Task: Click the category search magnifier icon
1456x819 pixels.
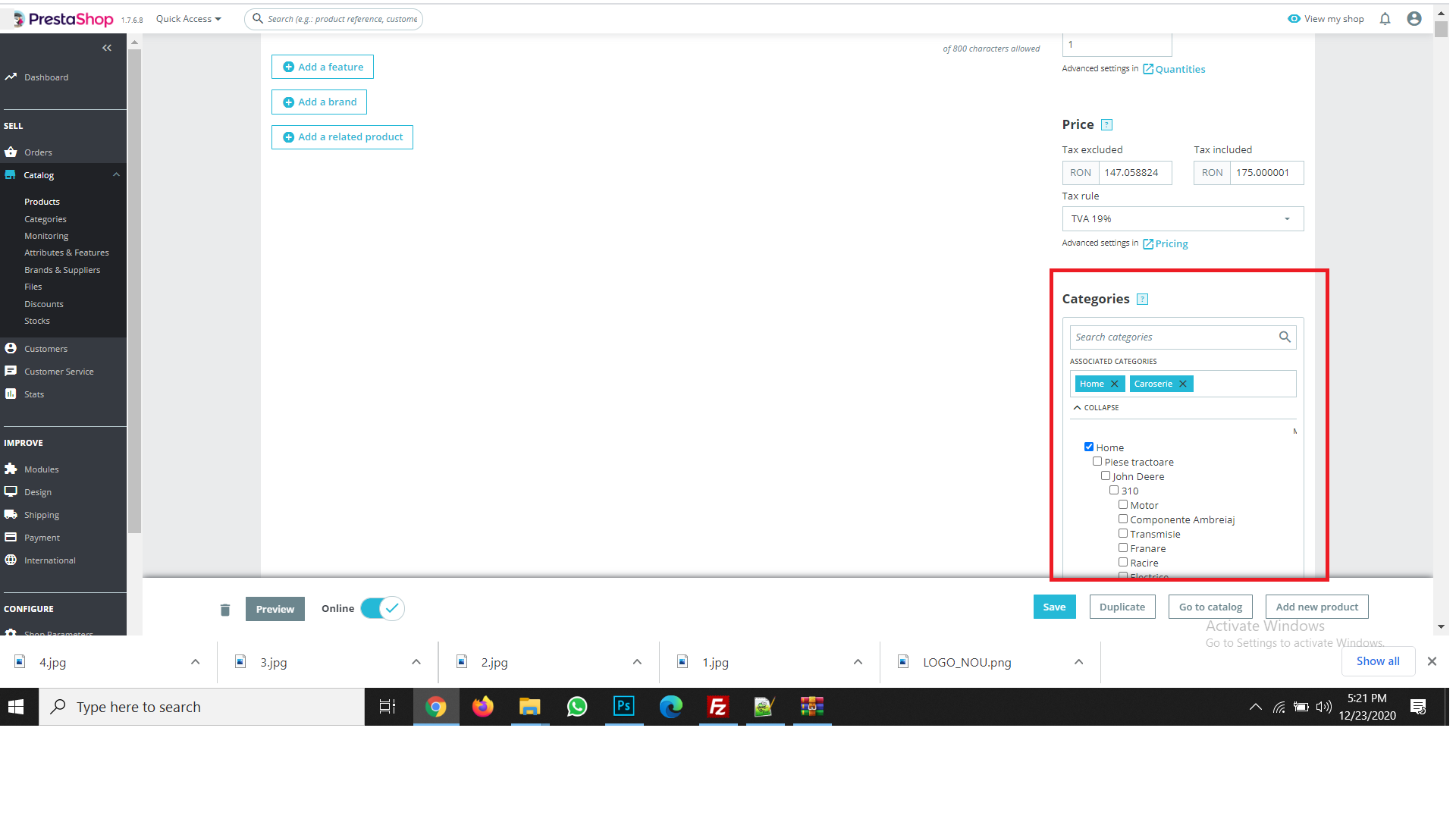Action: pyautogui.click(x=1285, y=337)
